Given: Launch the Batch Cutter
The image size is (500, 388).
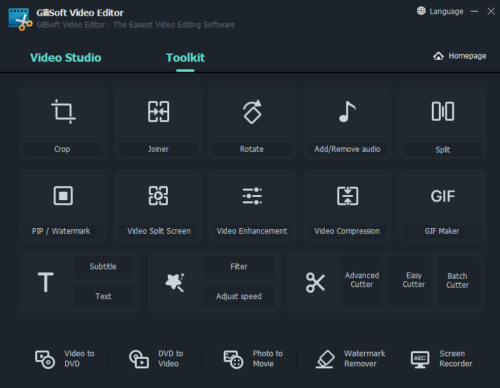Looking at the screenshot, I should point(459,281).
